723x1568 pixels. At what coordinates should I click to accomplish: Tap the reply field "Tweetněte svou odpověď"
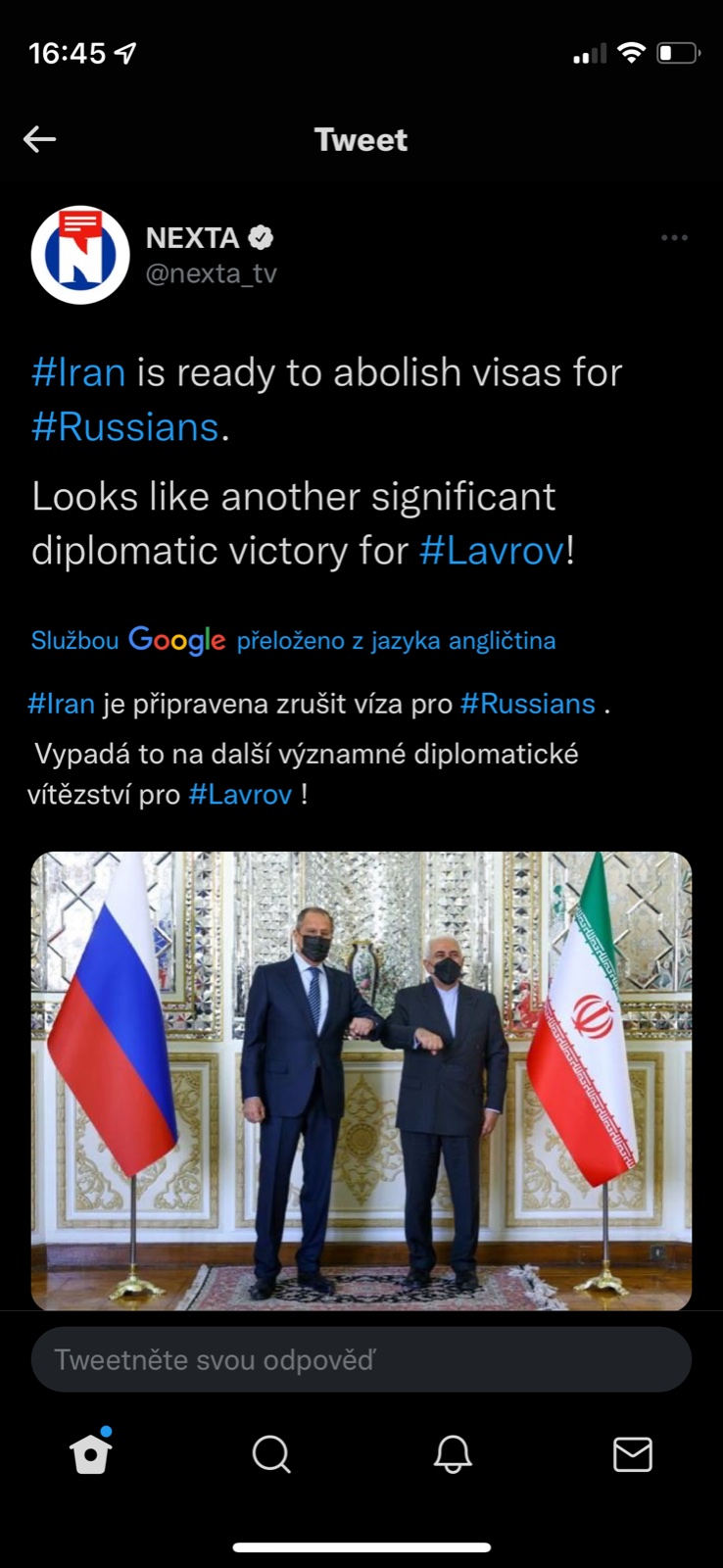[361, 1359]
